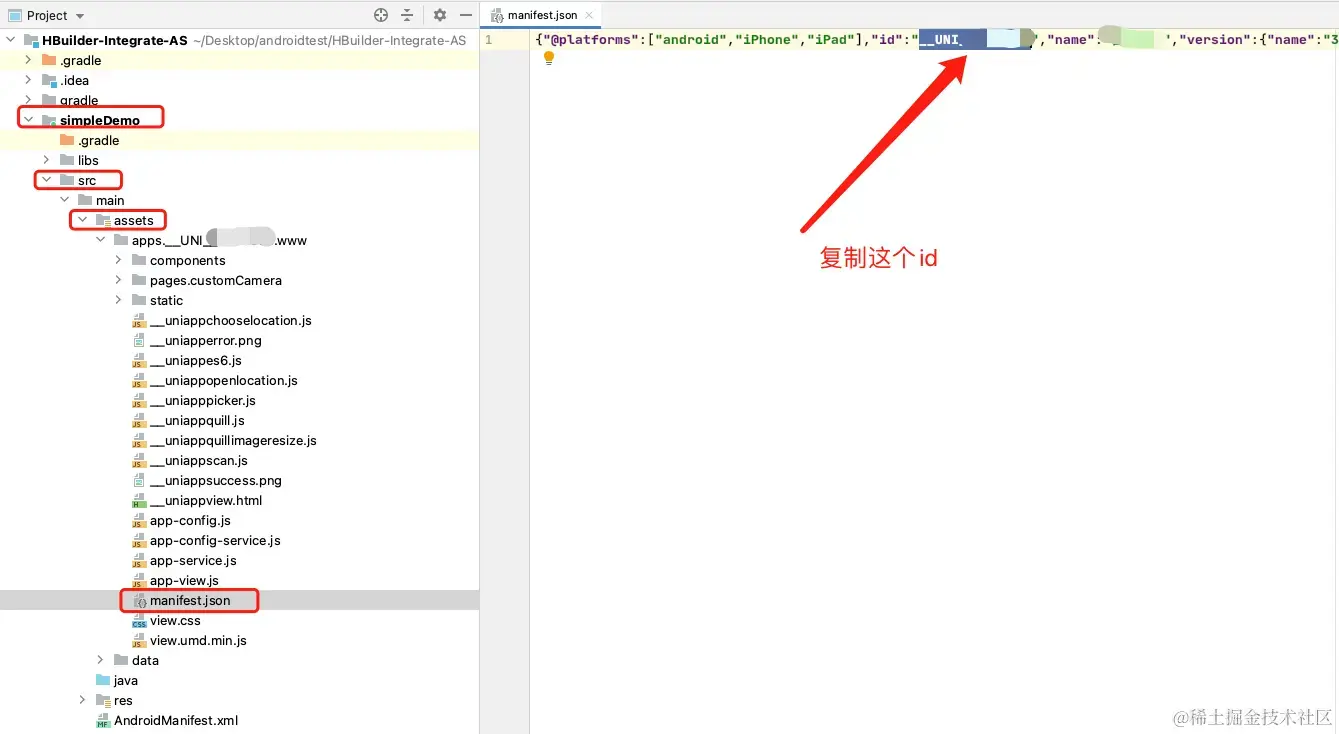1339x734 pixels.
Task: Expand the data folder
Action: coord(101,660)
